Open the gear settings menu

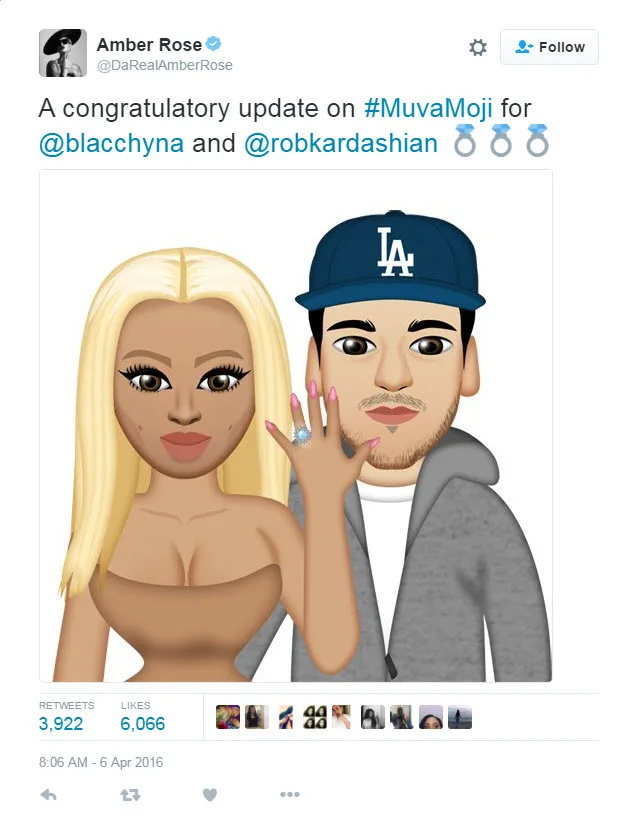coord(478,47)
